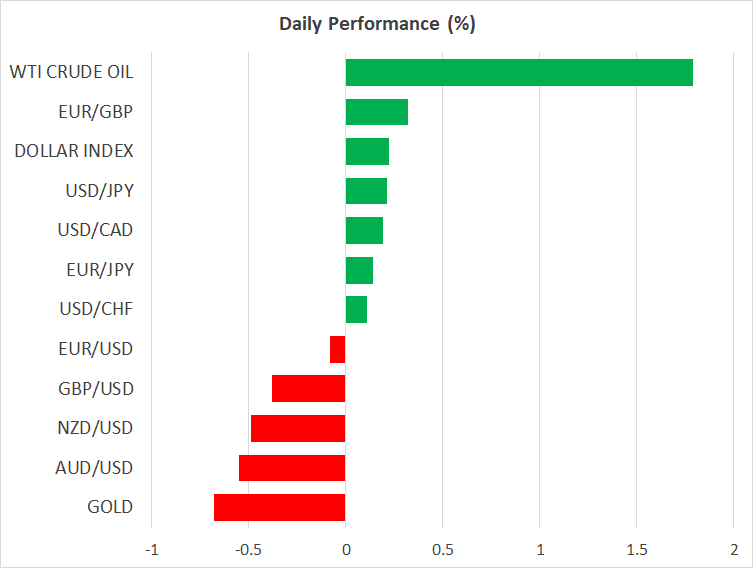Click the NZD/USD red bar
The height and width of the screenshot is (568, 753).
298,428
